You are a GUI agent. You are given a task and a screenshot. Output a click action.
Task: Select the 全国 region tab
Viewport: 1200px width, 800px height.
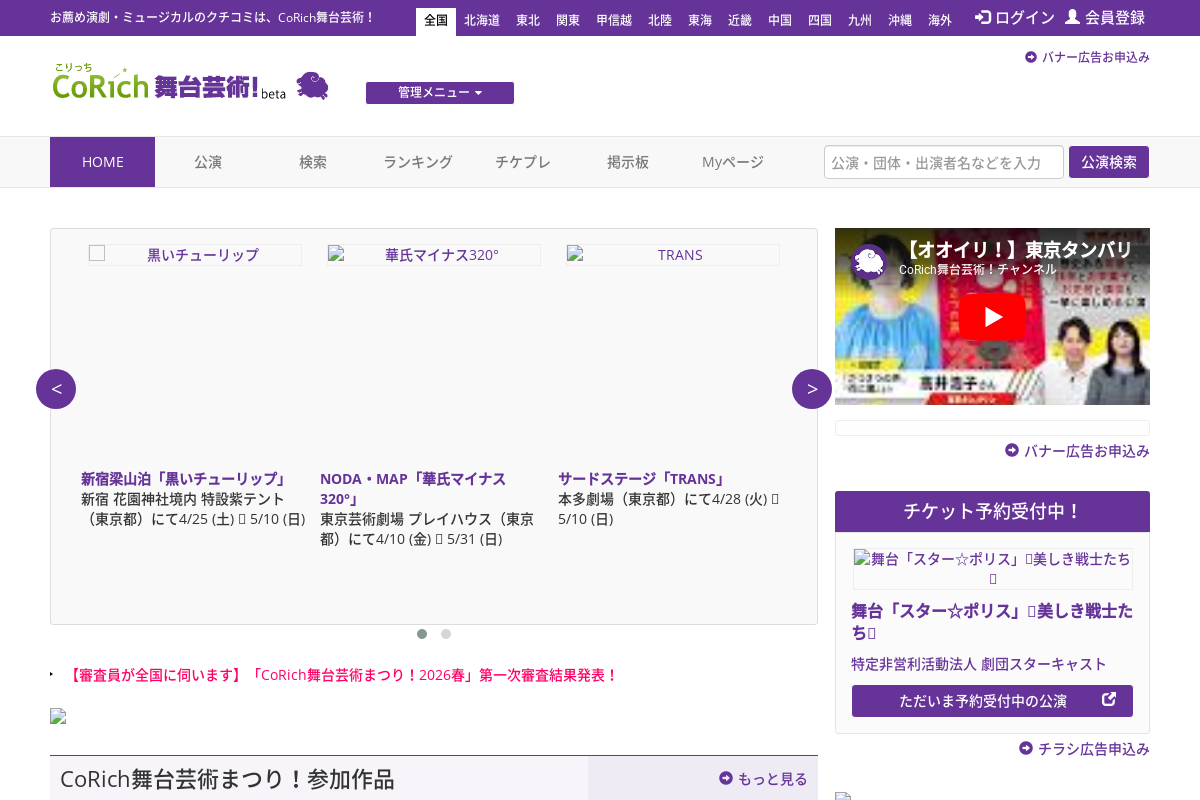436,21
